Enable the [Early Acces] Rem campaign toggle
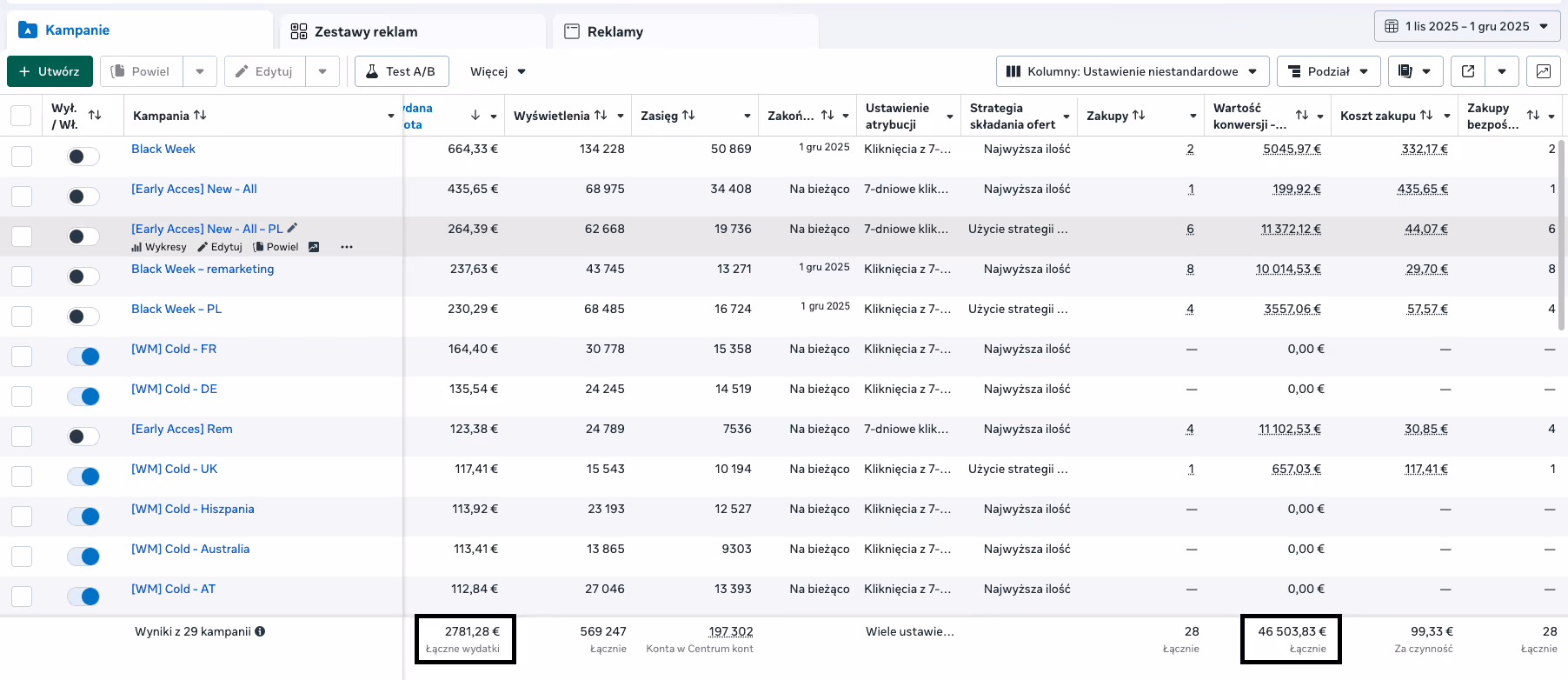This screenshot has height=680, width=1568. point(83,437)
